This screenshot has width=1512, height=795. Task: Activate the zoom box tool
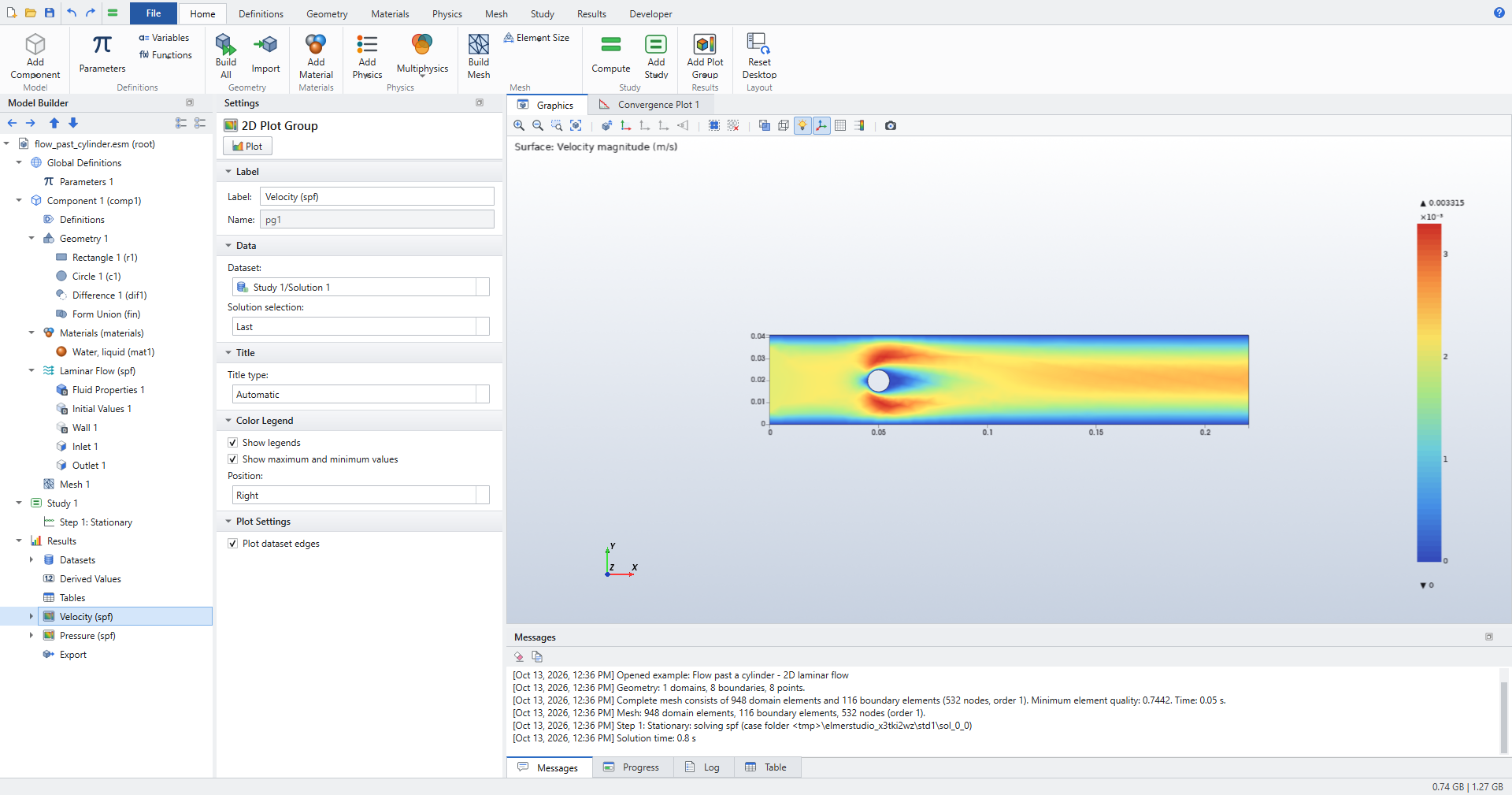(557, 125)
